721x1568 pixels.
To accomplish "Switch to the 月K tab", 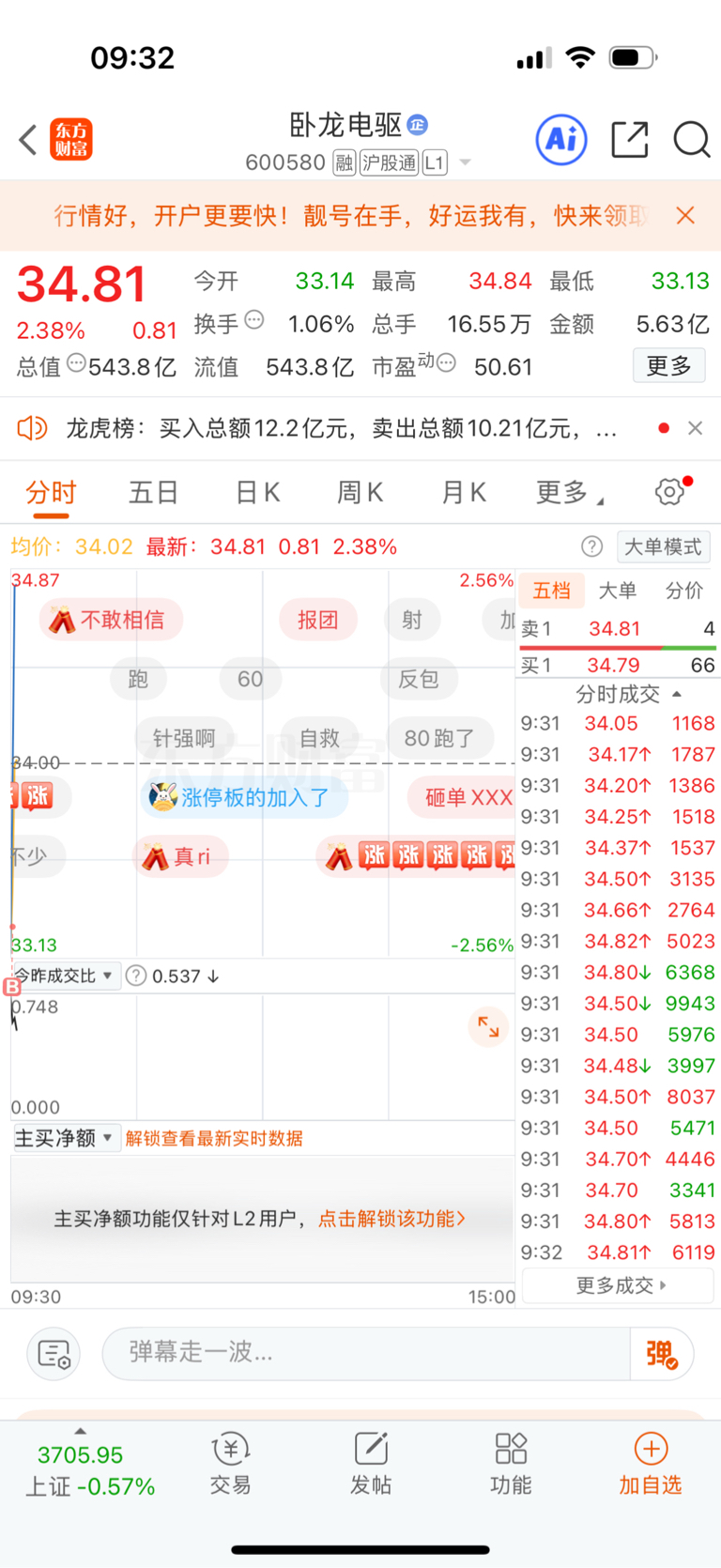I will pyautogui.click(x=464, y=492).
